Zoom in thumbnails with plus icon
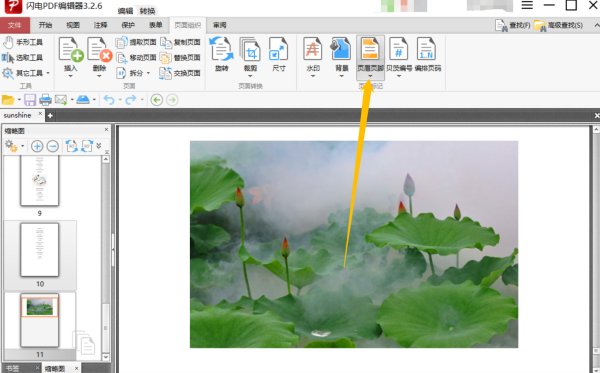 point(37,146)
